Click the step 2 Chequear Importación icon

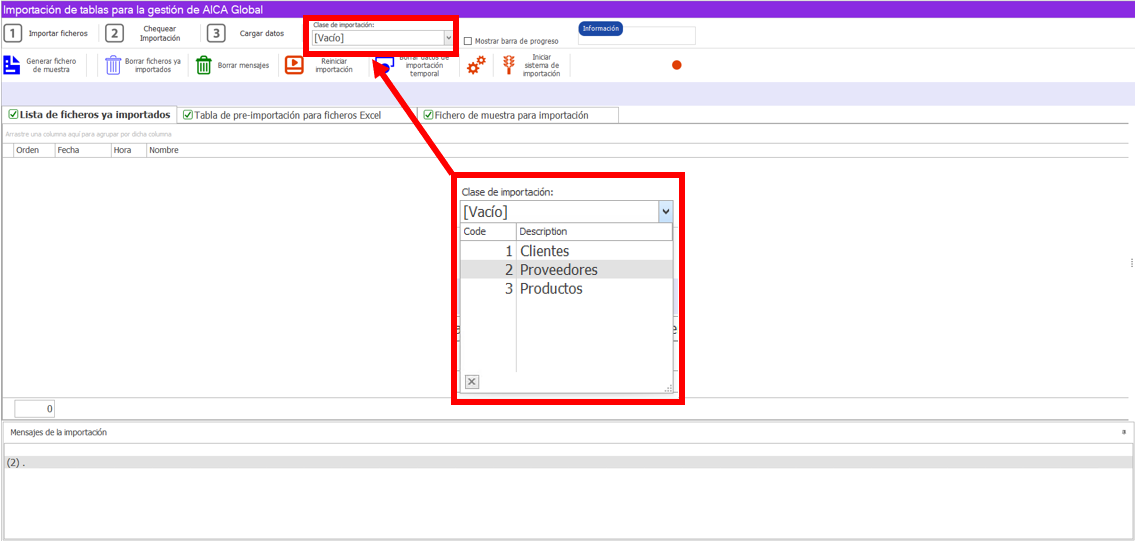tap(115, 33)
